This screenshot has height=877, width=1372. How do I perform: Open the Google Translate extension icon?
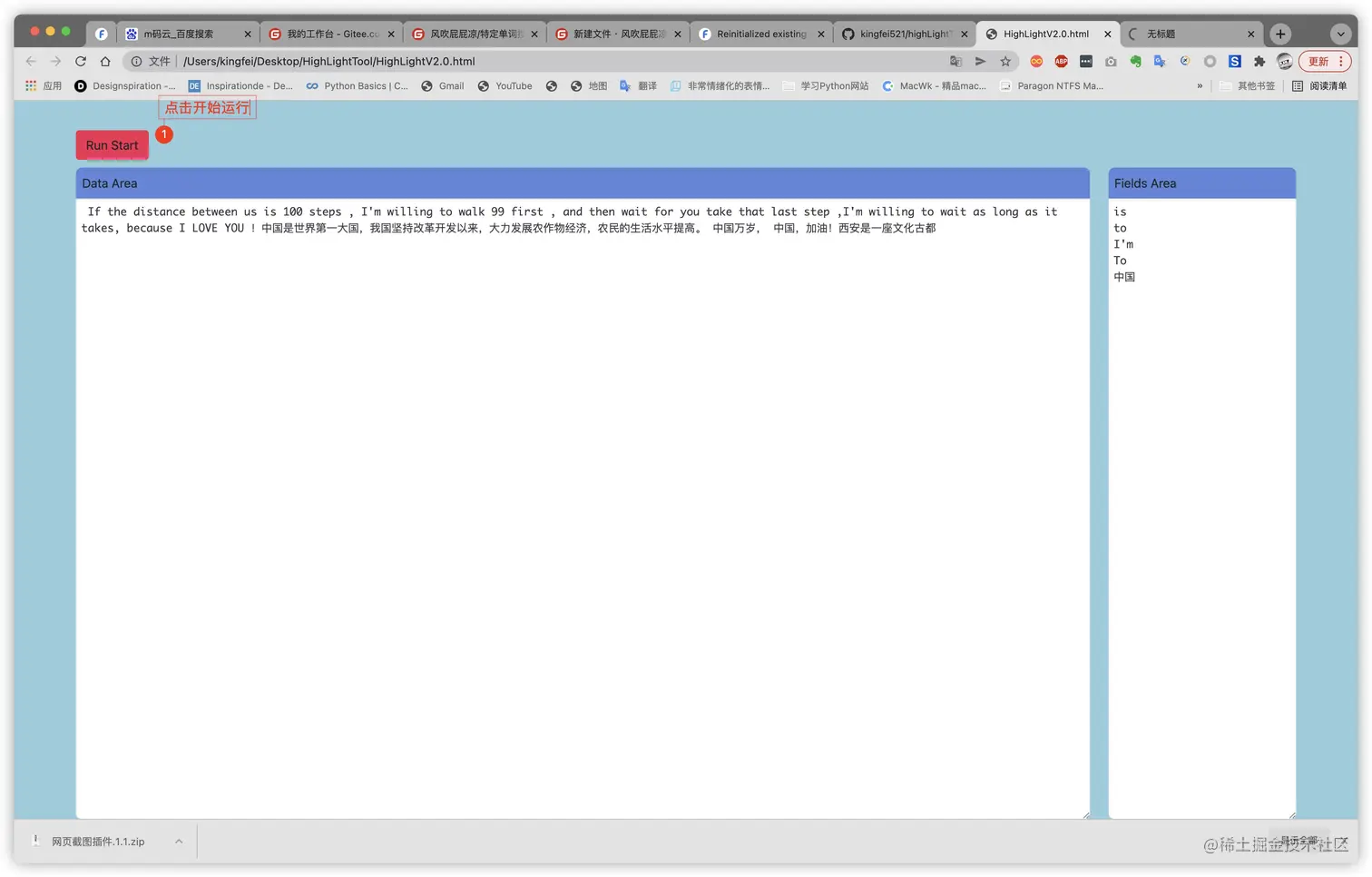tap(1160, 61)
